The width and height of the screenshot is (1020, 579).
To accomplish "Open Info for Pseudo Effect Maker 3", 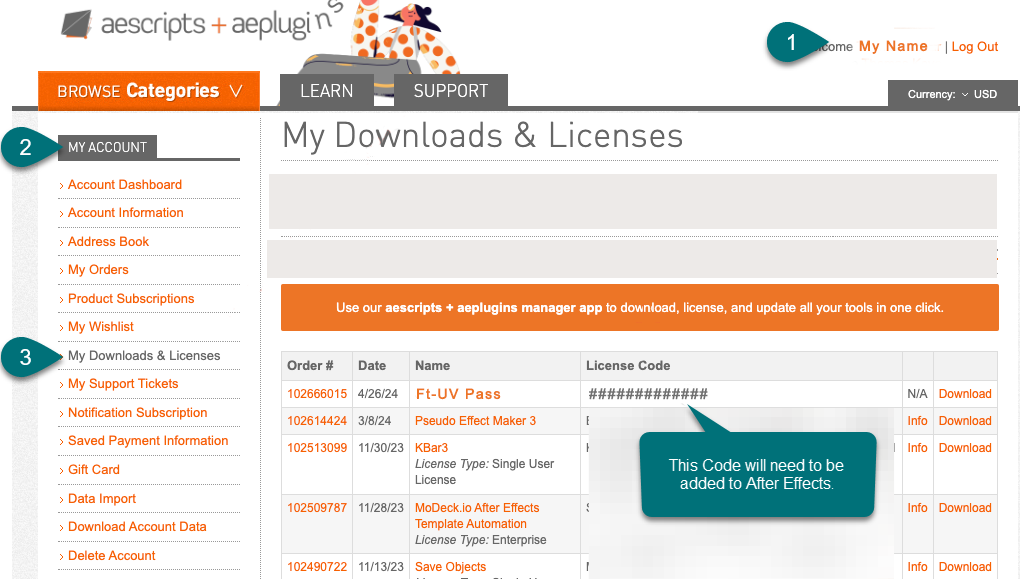I will [917, 421].
